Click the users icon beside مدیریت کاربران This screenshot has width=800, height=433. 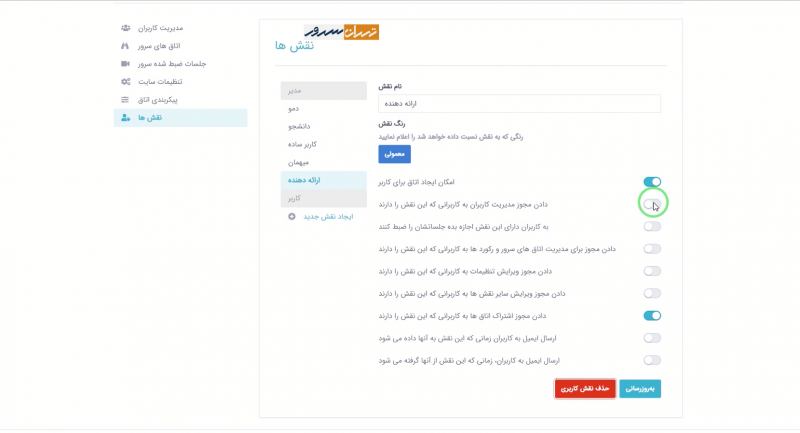tap(125, 28)
